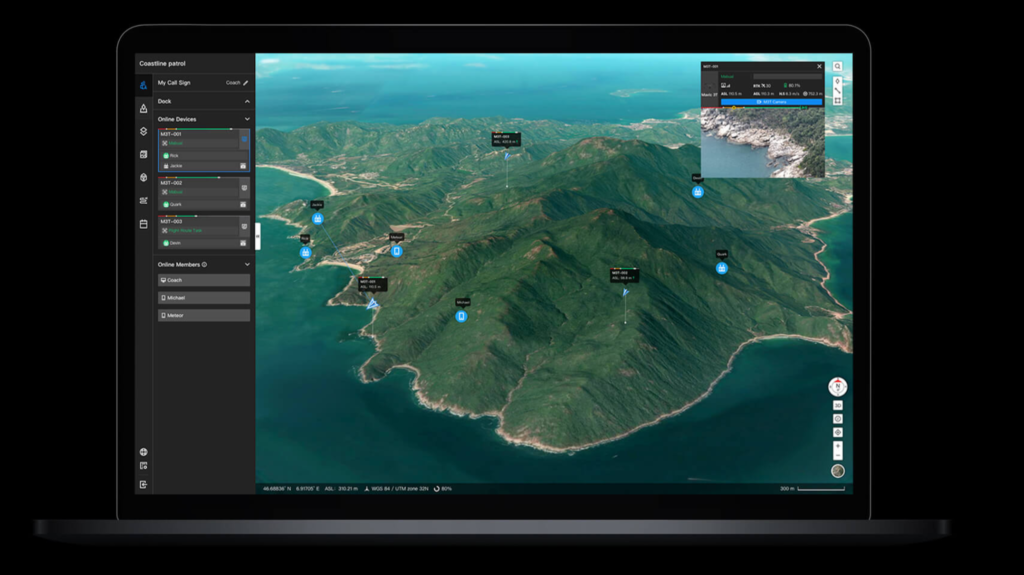Collapse the Online Devices section
Image resolution: width=1024 pixels, height=575 pixels.
click(246, 119)
